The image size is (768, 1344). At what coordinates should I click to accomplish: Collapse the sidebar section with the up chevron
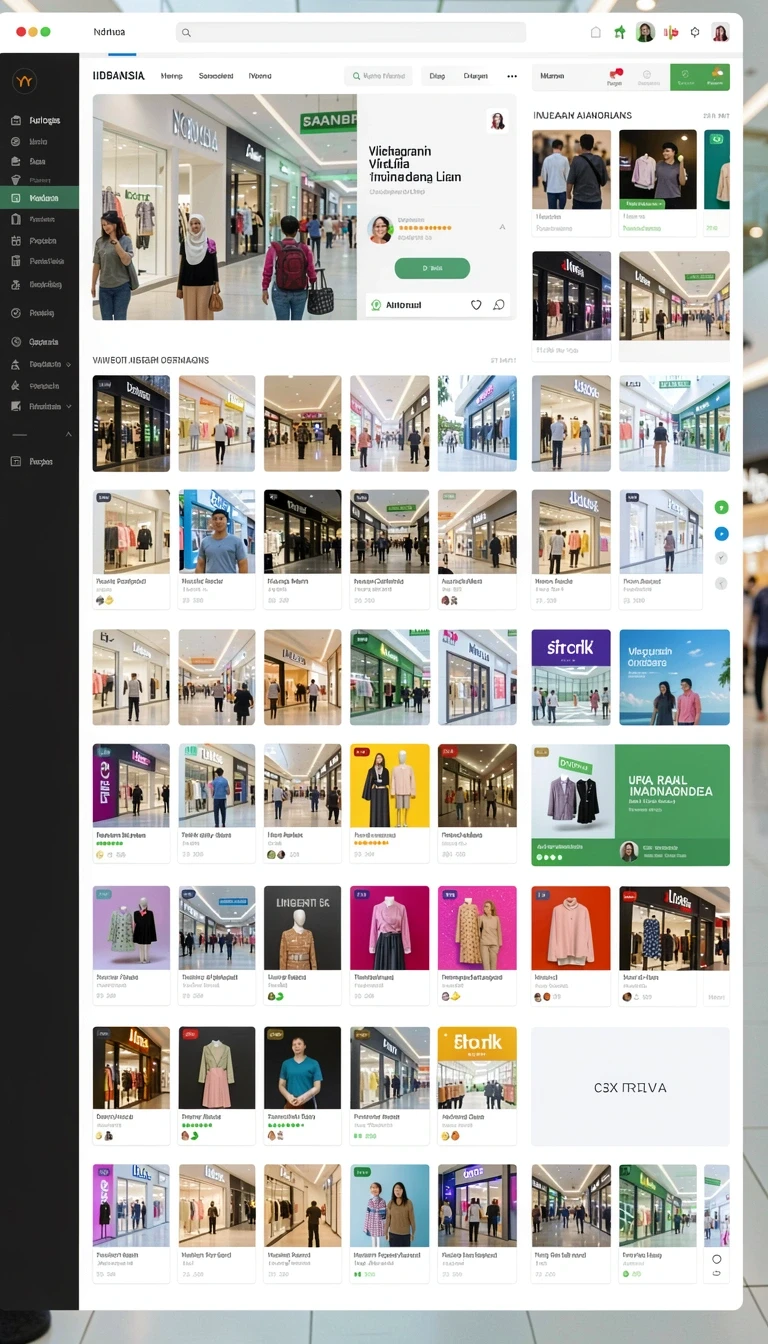[x=68, y=435]
